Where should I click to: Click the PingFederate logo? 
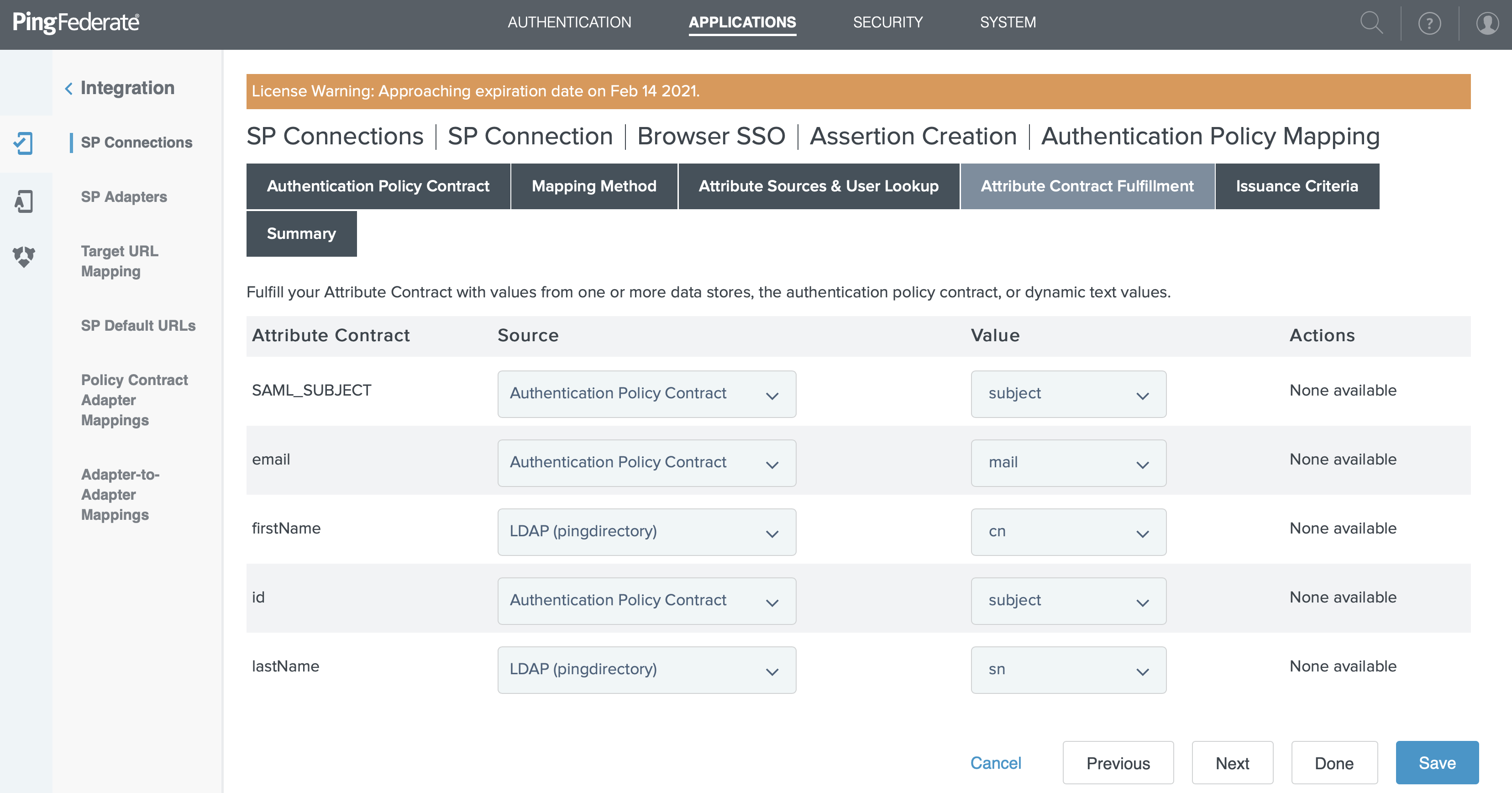pyautogui.click(x=76, y=22)
